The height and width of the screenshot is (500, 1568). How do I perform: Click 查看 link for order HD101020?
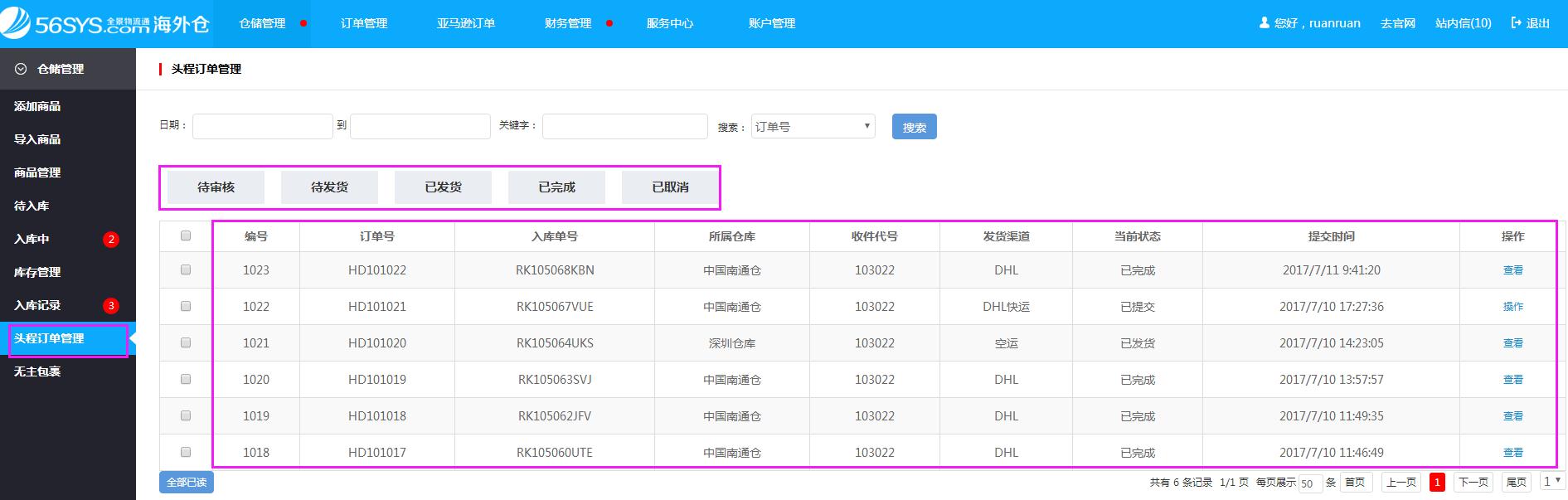pyautogui.click(x=1512, y=343)
